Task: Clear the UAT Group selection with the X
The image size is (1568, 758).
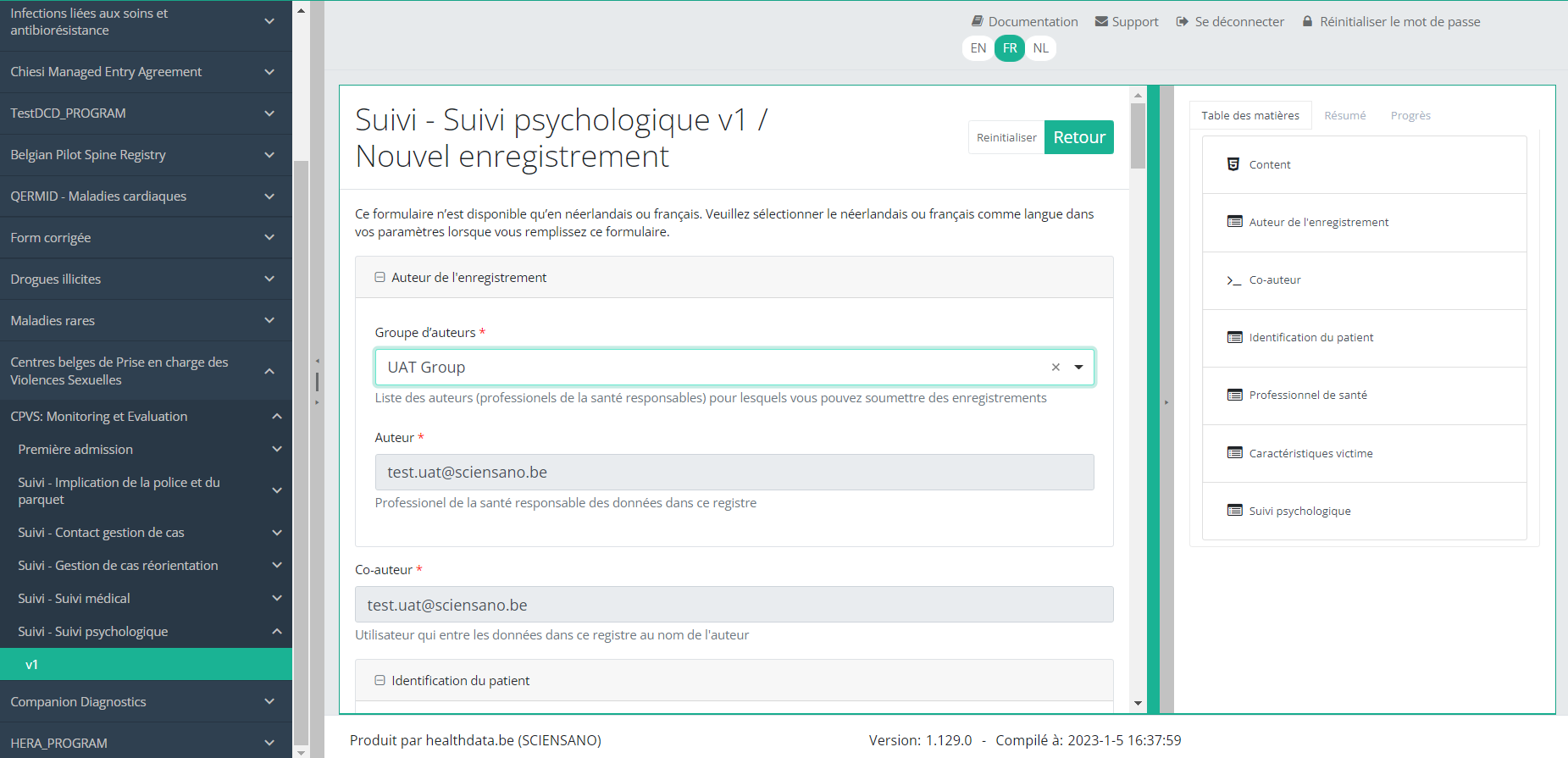Action: click(1055, 368)
